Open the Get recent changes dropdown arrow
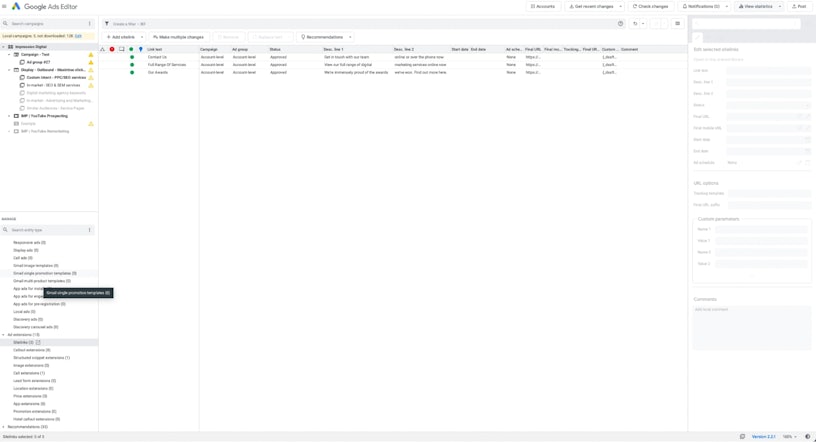 [x=620, y=6]
